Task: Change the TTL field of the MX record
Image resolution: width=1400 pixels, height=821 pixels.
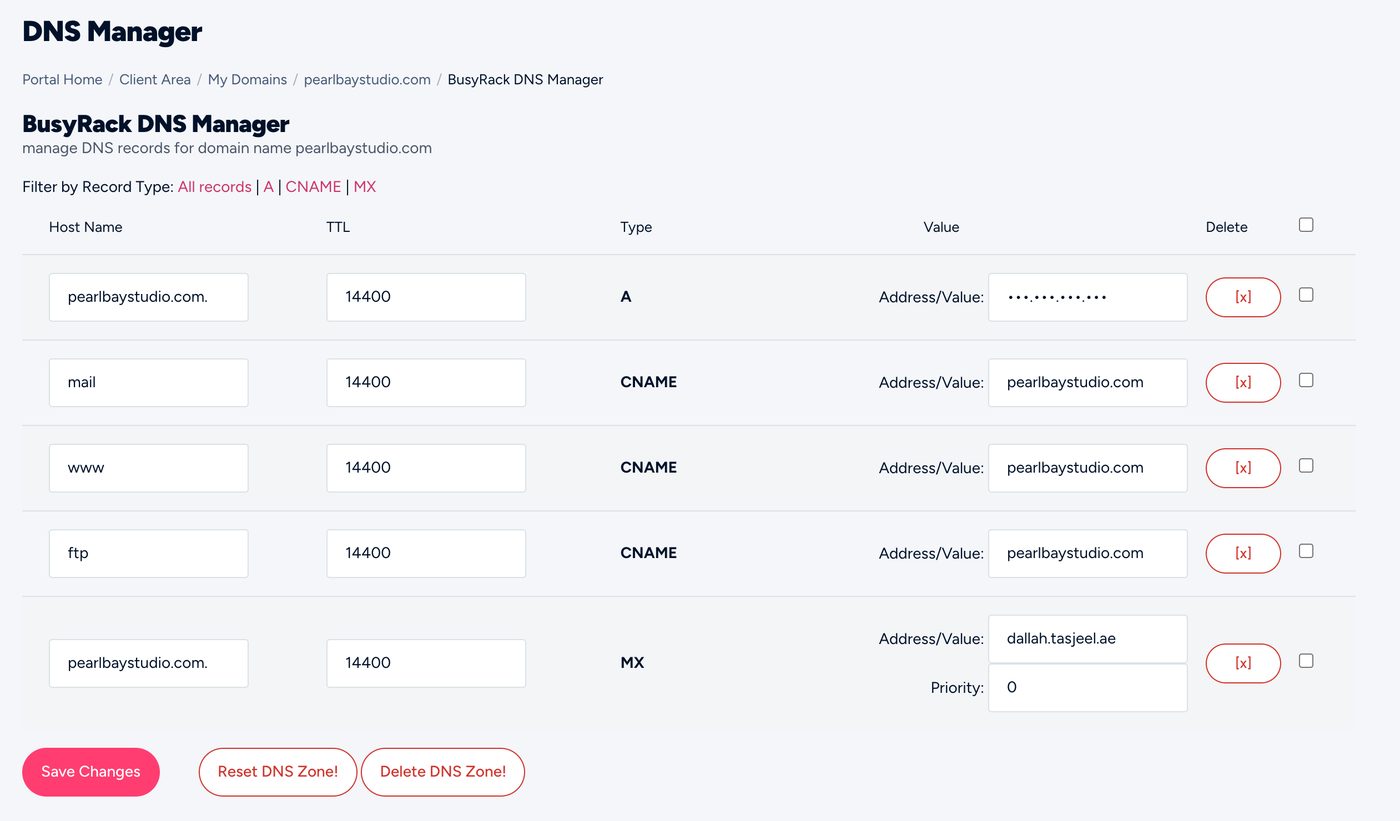Action: pos(426,663)
